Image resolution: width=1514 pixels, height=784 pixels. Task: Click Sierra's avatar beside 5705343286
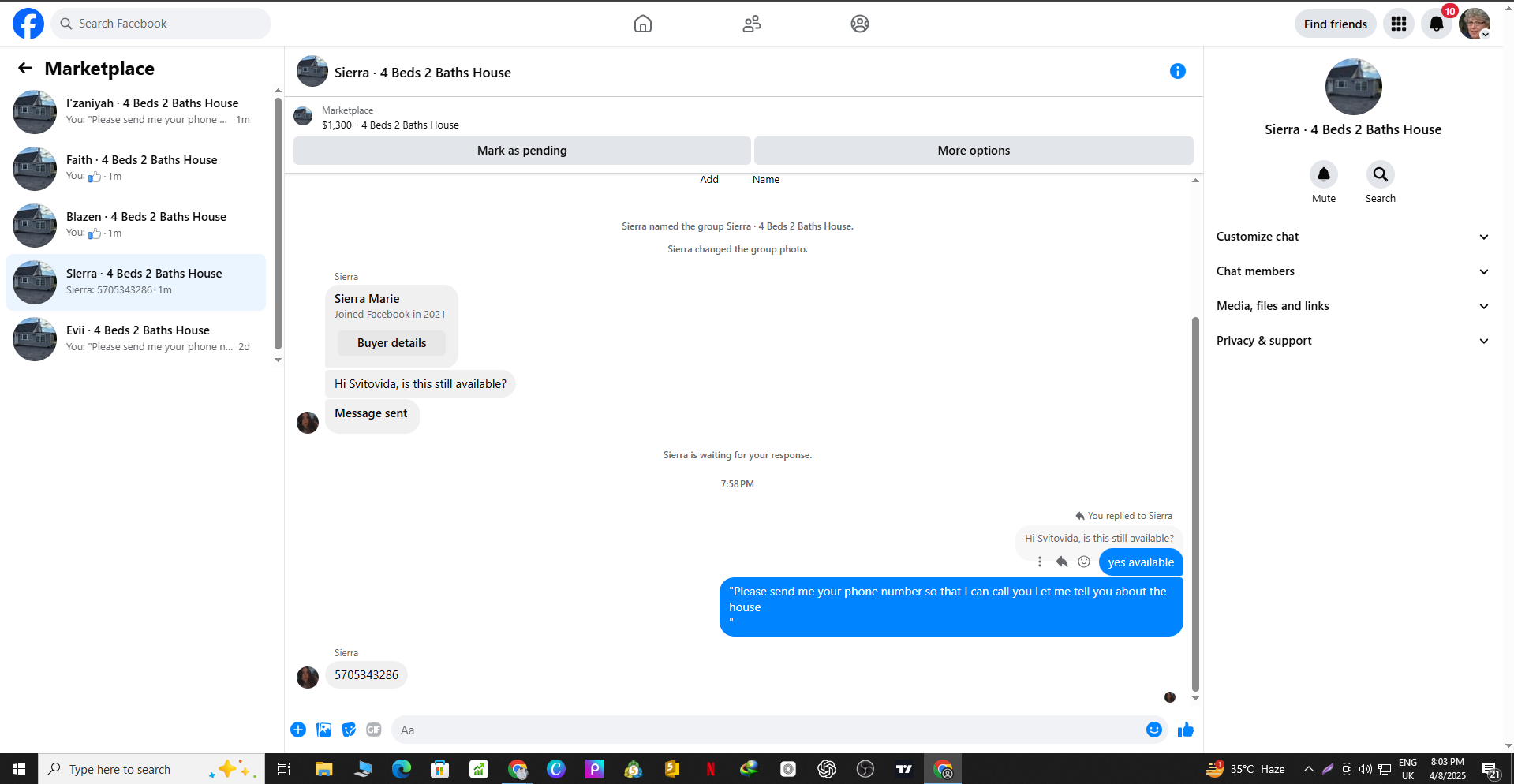pos(308,677)
